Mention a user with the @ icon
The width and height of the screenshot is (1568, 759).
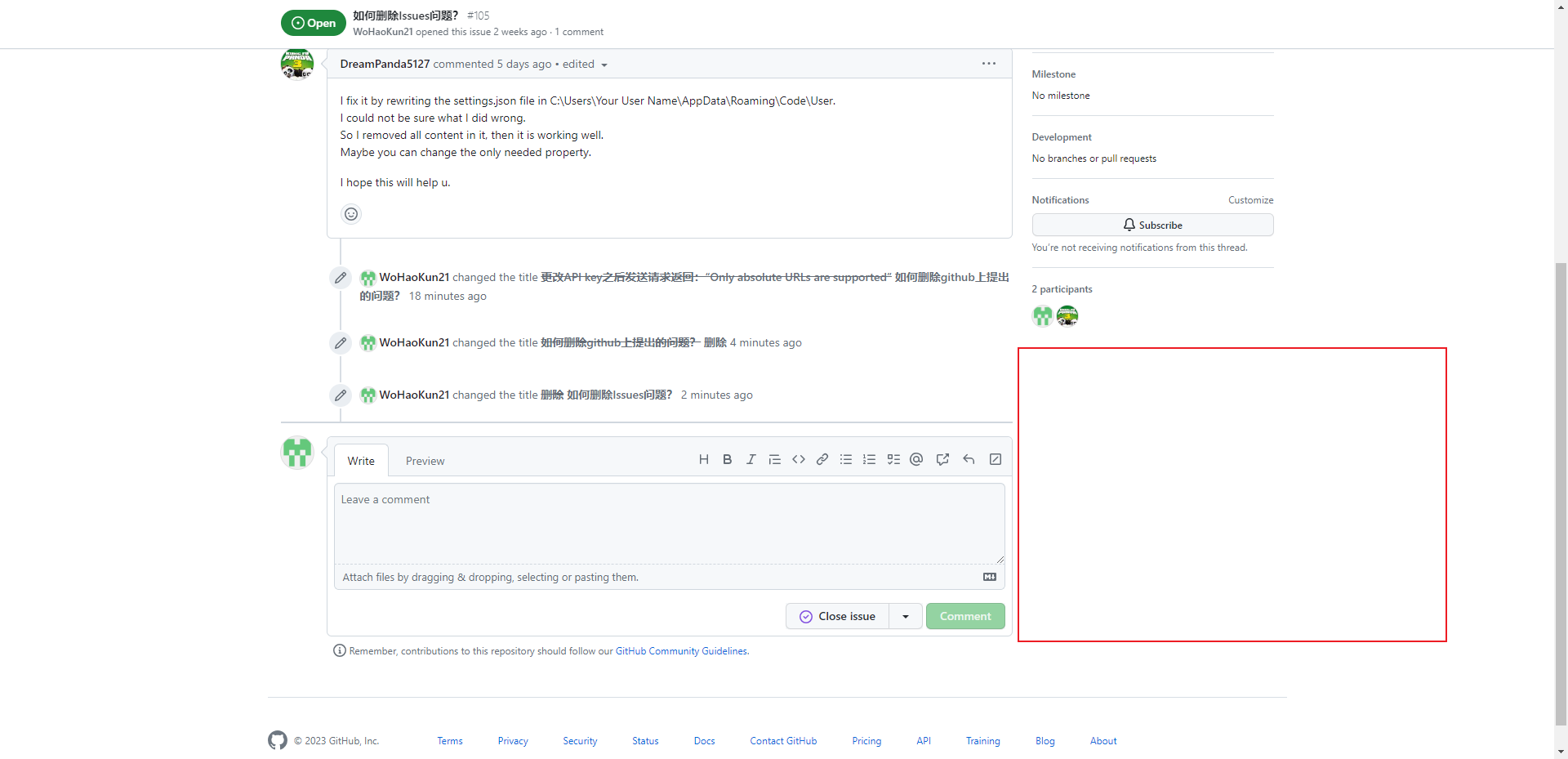tap(915, 459)
